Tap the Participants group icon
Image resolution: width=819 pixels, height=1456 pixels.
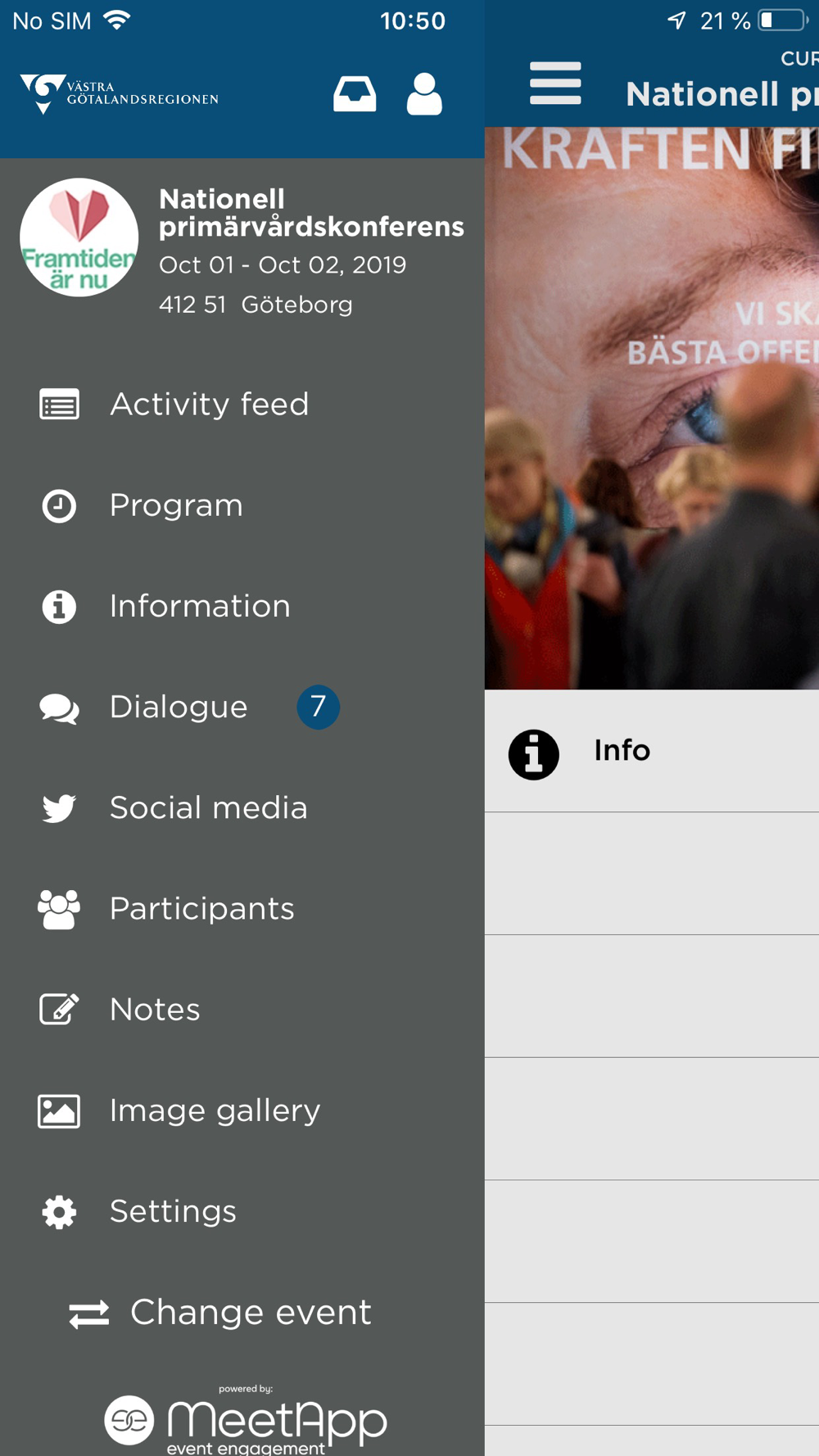click(59, 909)
